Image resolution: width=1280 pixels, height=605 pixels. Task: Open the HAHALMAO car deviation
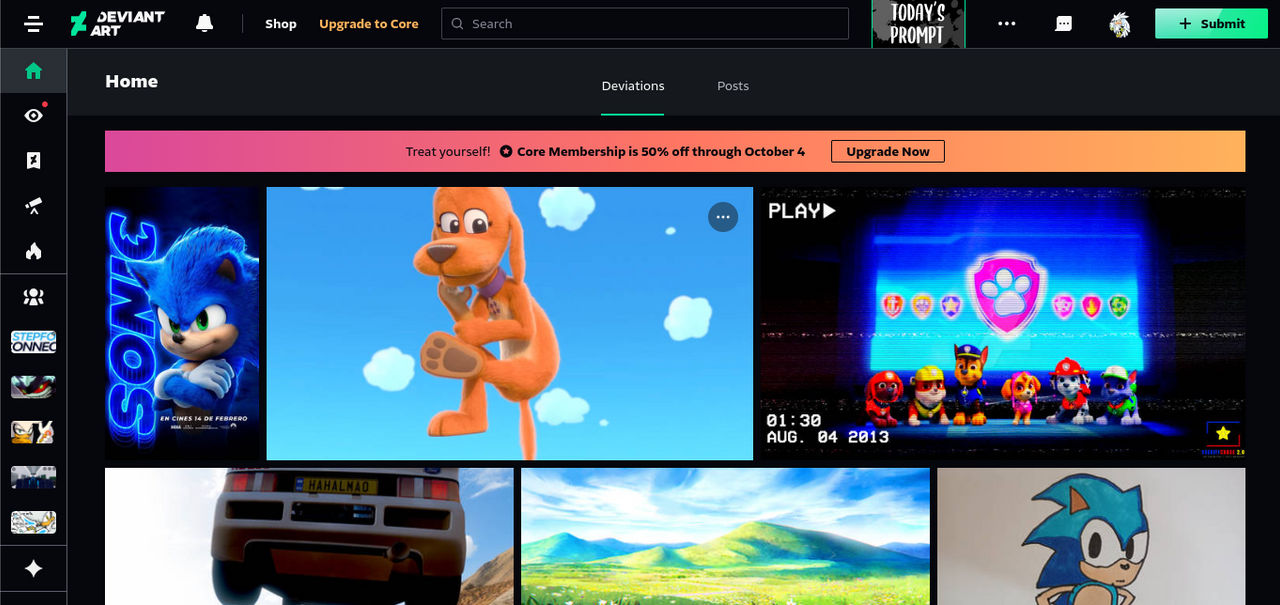309,536
